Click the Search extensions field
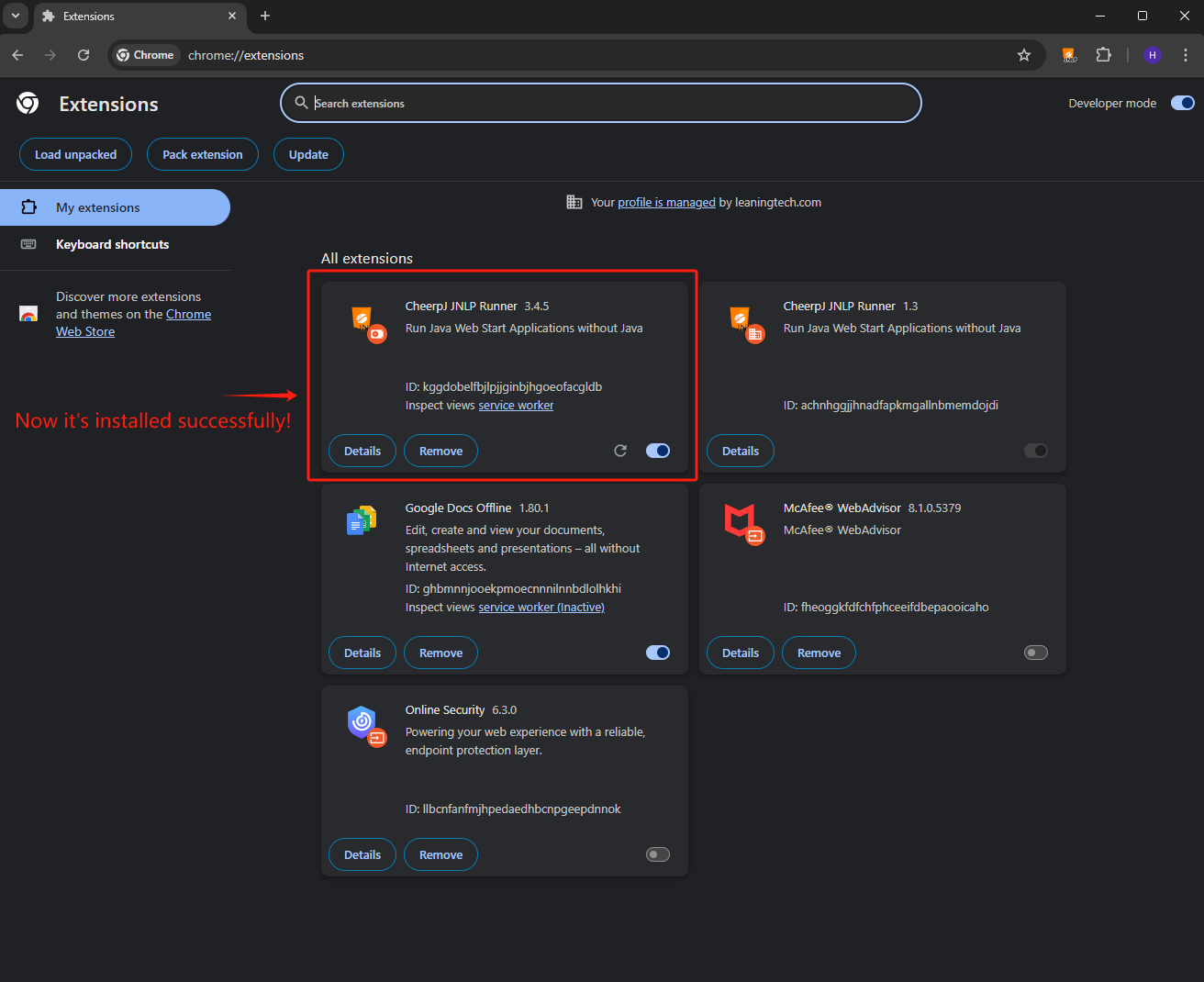Screen dimensions: 1204x982 point(601,103)
